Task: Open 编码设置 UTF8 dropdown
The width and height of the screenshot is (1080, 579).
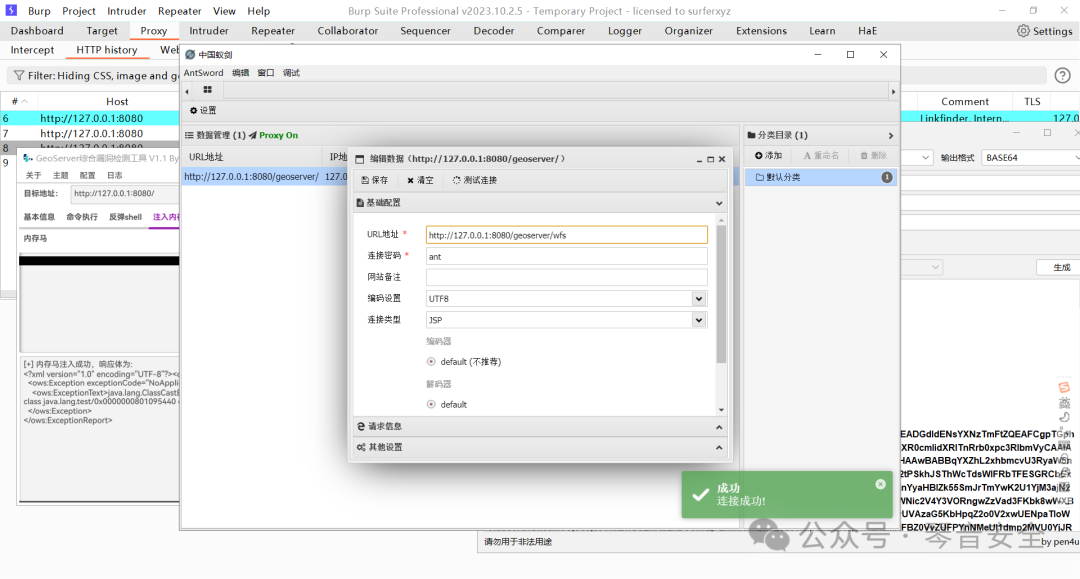Action: [698, 298]
